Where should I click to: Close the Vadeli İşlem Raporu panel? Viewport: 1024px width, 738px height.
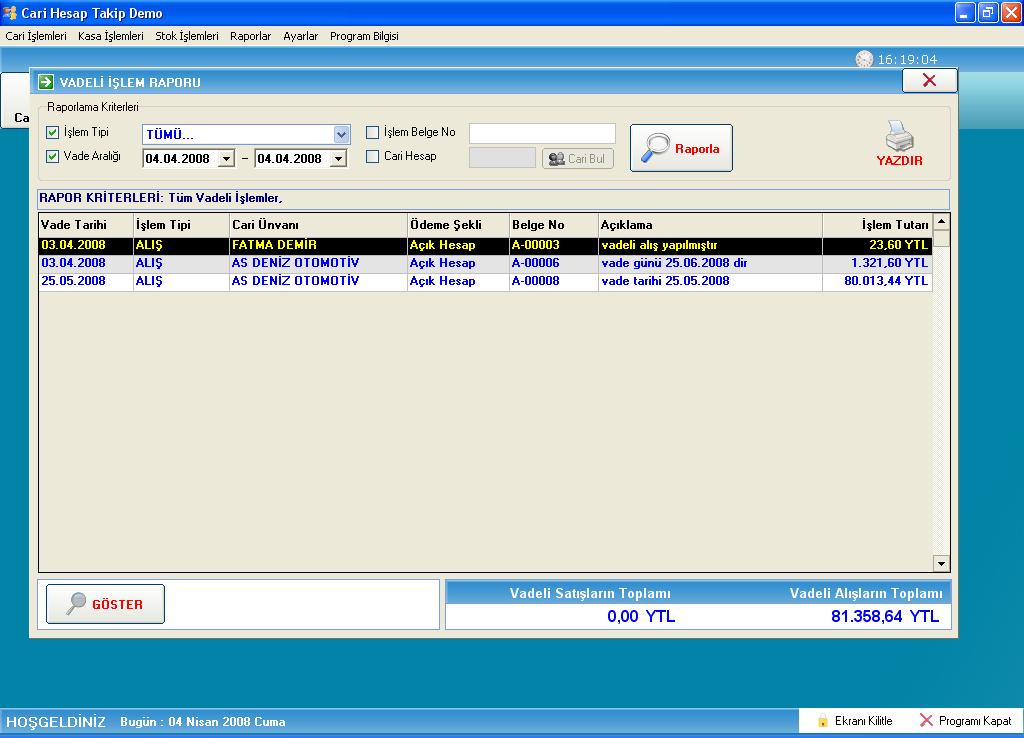pyautogui.click(x=929, y=81)
